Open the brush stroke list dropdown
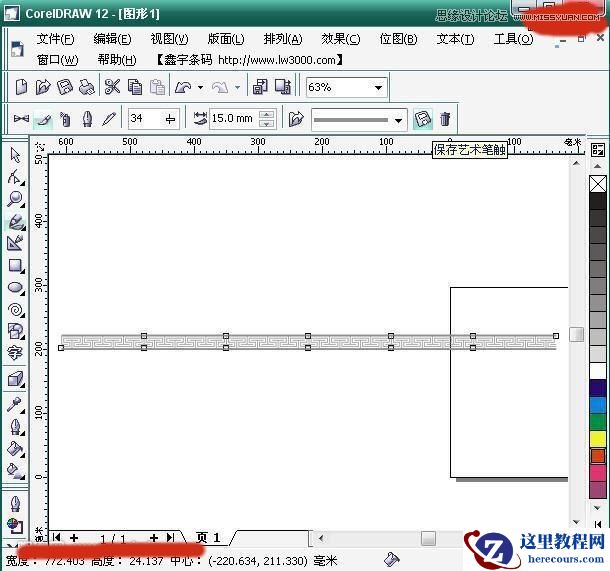This screenshot has height=571, width=610. (x=398, y=120)
